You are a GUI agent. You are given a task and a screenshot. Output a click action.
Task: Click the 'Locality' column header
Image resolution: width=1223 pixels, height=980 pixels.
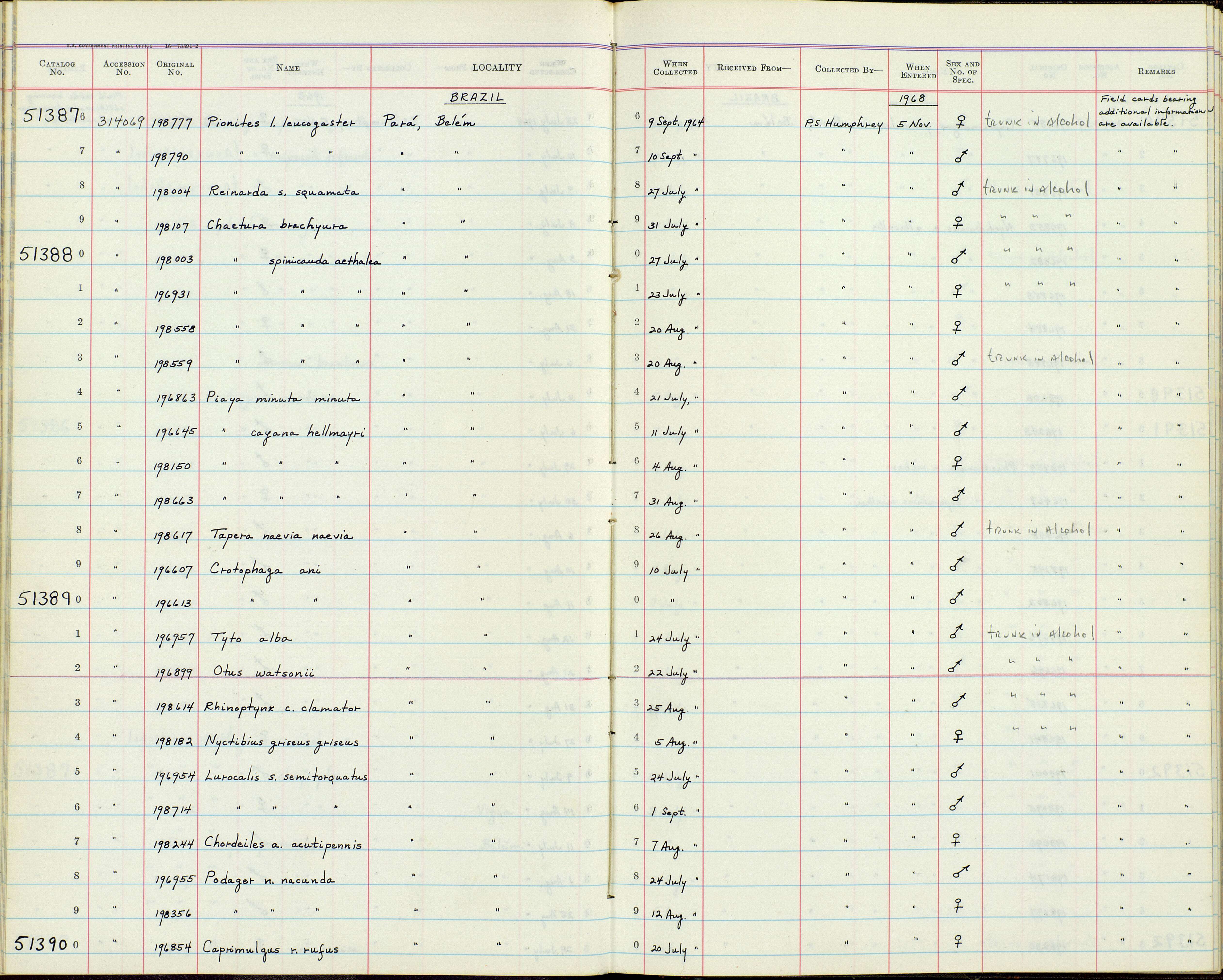[496, 67]
